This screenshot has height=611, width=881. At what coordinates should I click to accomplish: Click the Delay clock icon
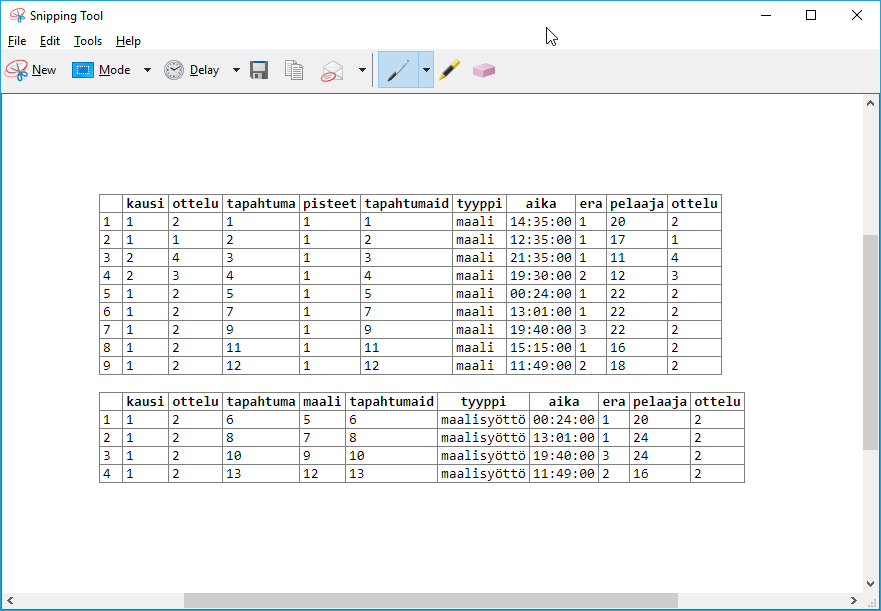174,70
